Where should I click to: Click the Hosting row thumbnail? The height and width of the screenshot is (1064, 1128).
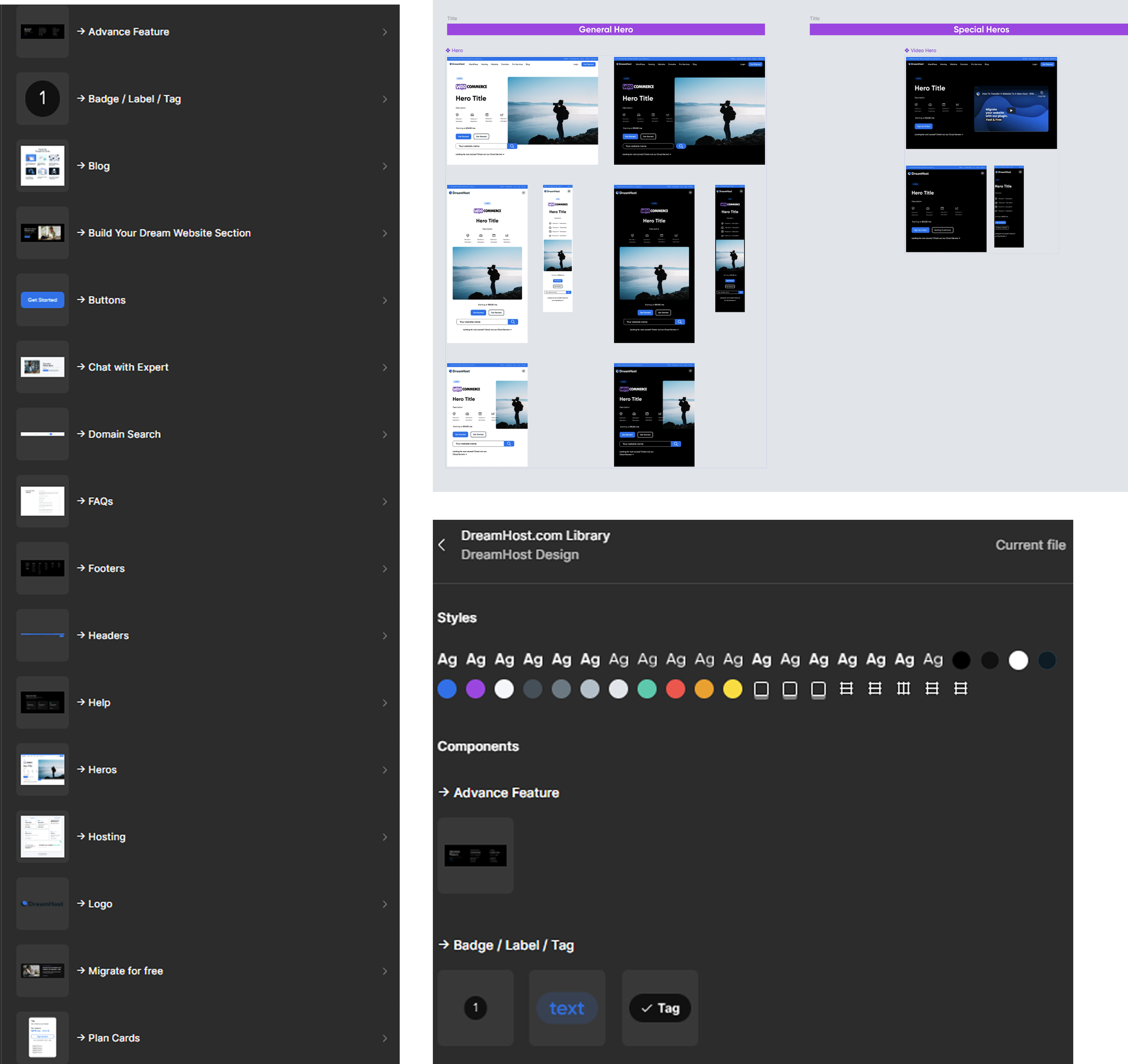click(x=43, y=837)
